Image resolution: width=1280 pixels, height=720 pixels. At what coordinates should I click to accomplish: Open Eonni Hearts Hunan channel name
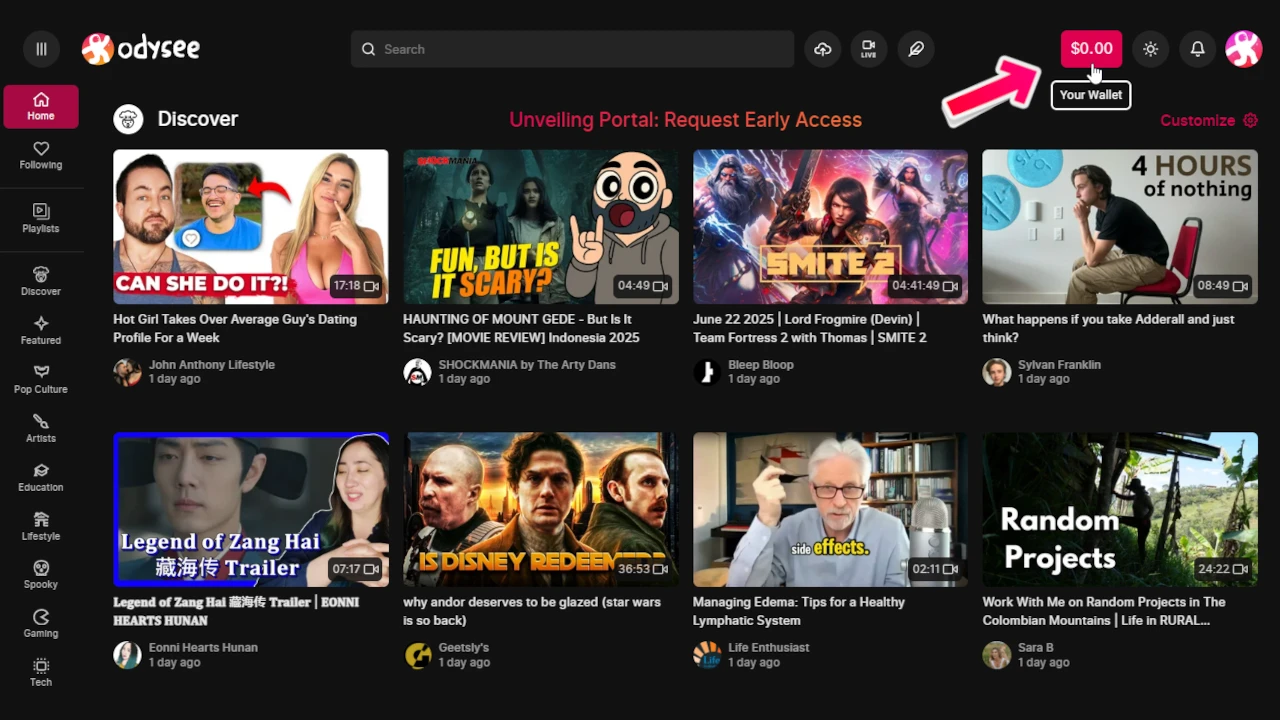(203, 648)
